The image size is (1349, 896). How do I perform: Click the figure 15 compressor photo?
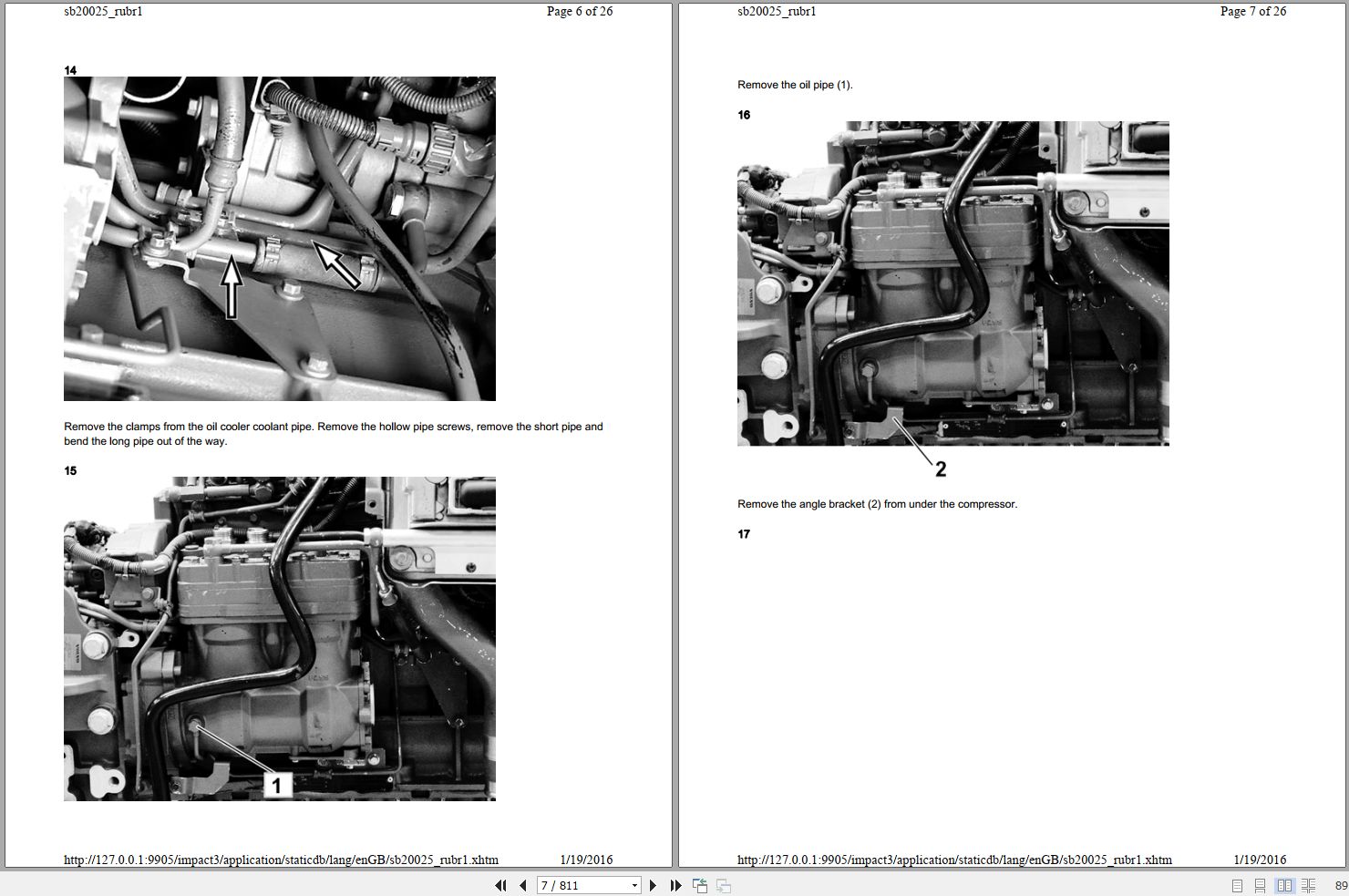tap(278, 638)
